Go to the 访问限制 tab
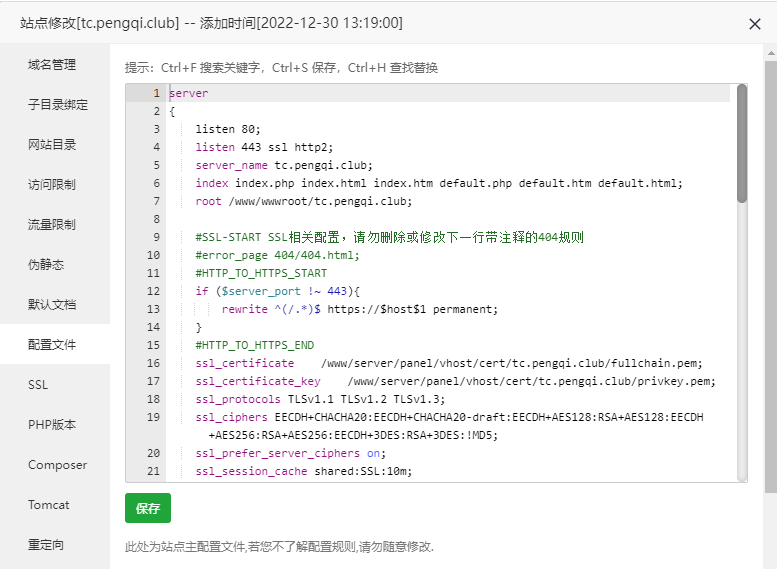Screen dimensions: 777x569 52,184
